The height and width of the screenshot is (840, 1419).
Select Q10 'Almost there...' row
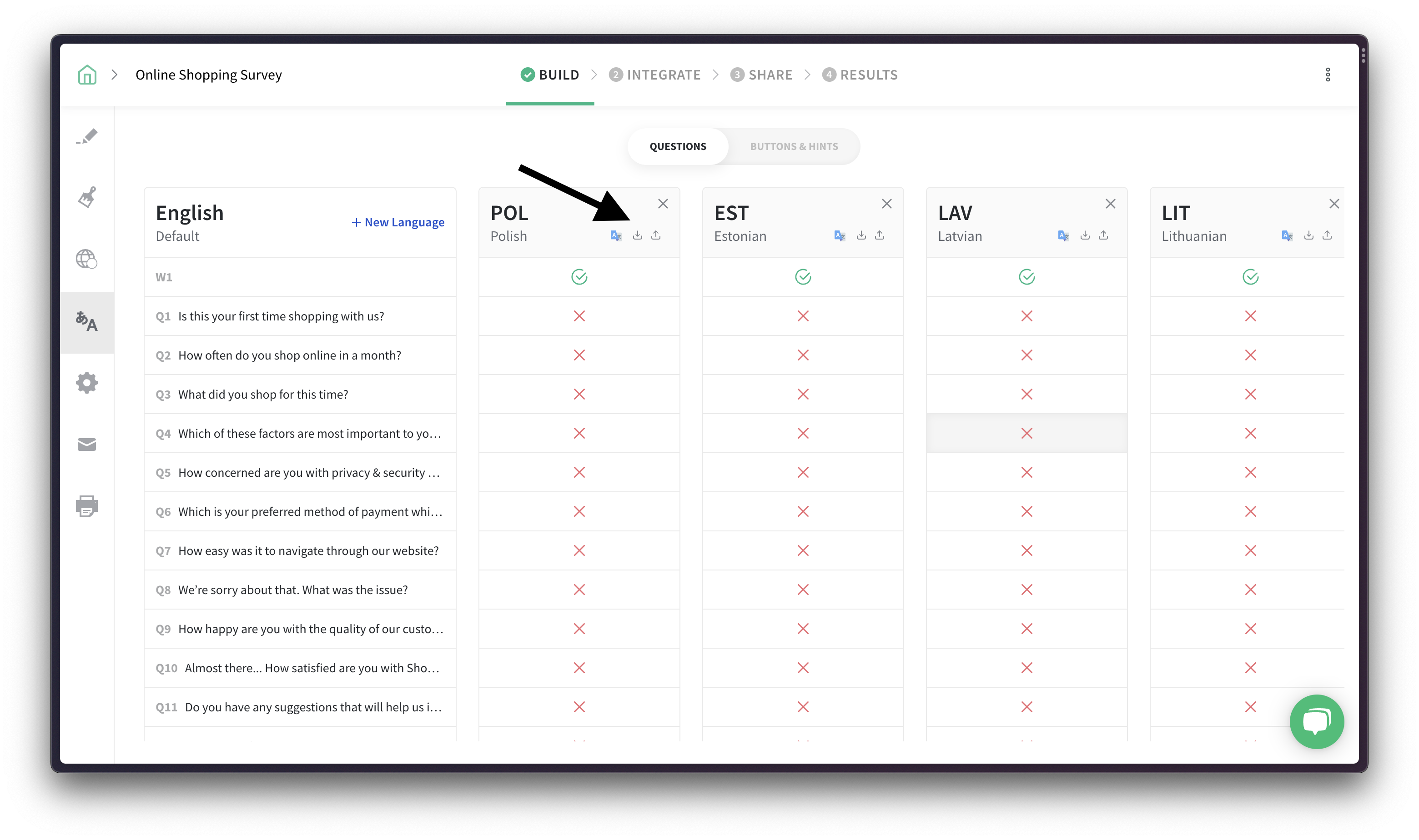(x=300, y=668)
